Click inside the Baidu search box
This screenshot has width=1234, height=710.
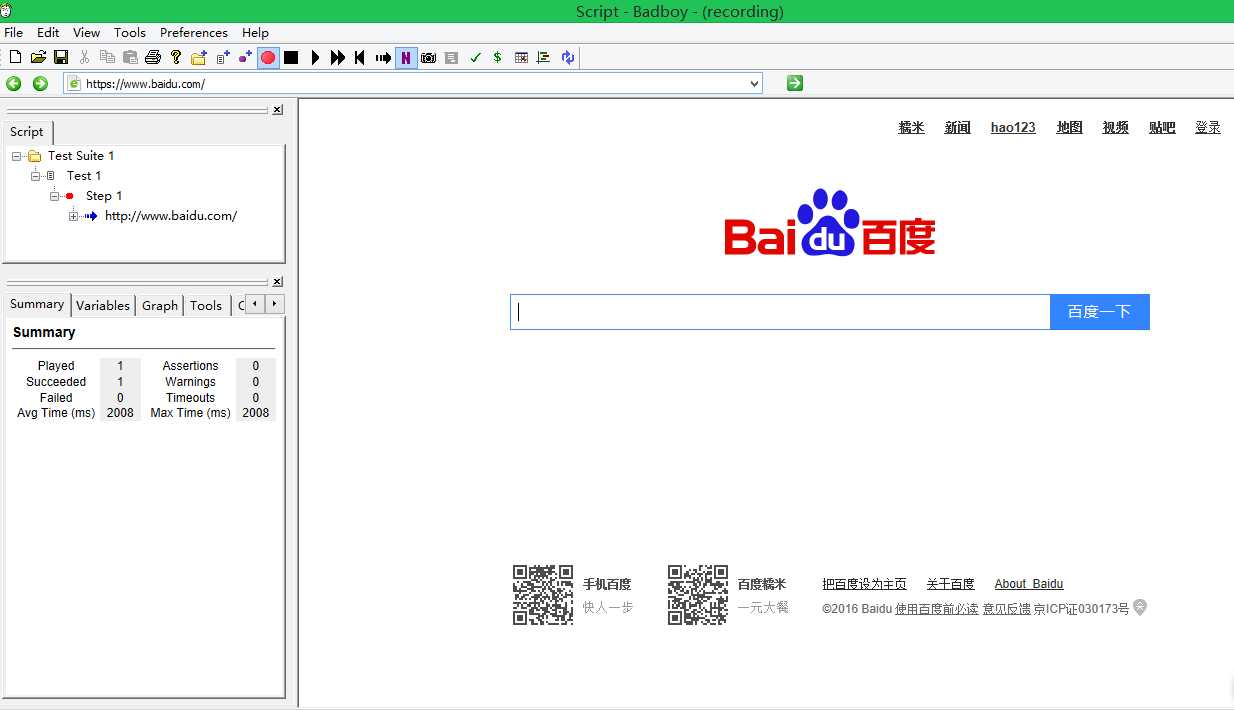[780, 312]
